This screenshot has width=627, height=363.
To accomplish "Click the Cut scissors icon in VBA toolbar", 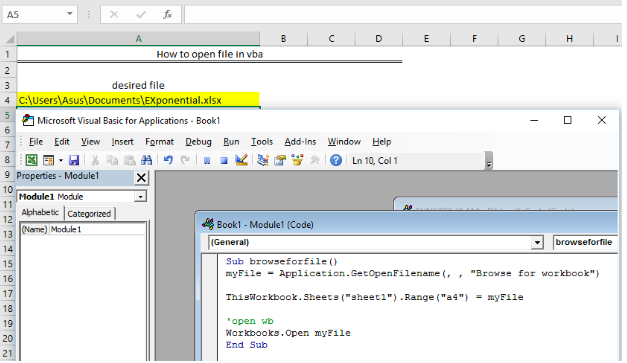I will pyautogui.click(x=95, y=160).
